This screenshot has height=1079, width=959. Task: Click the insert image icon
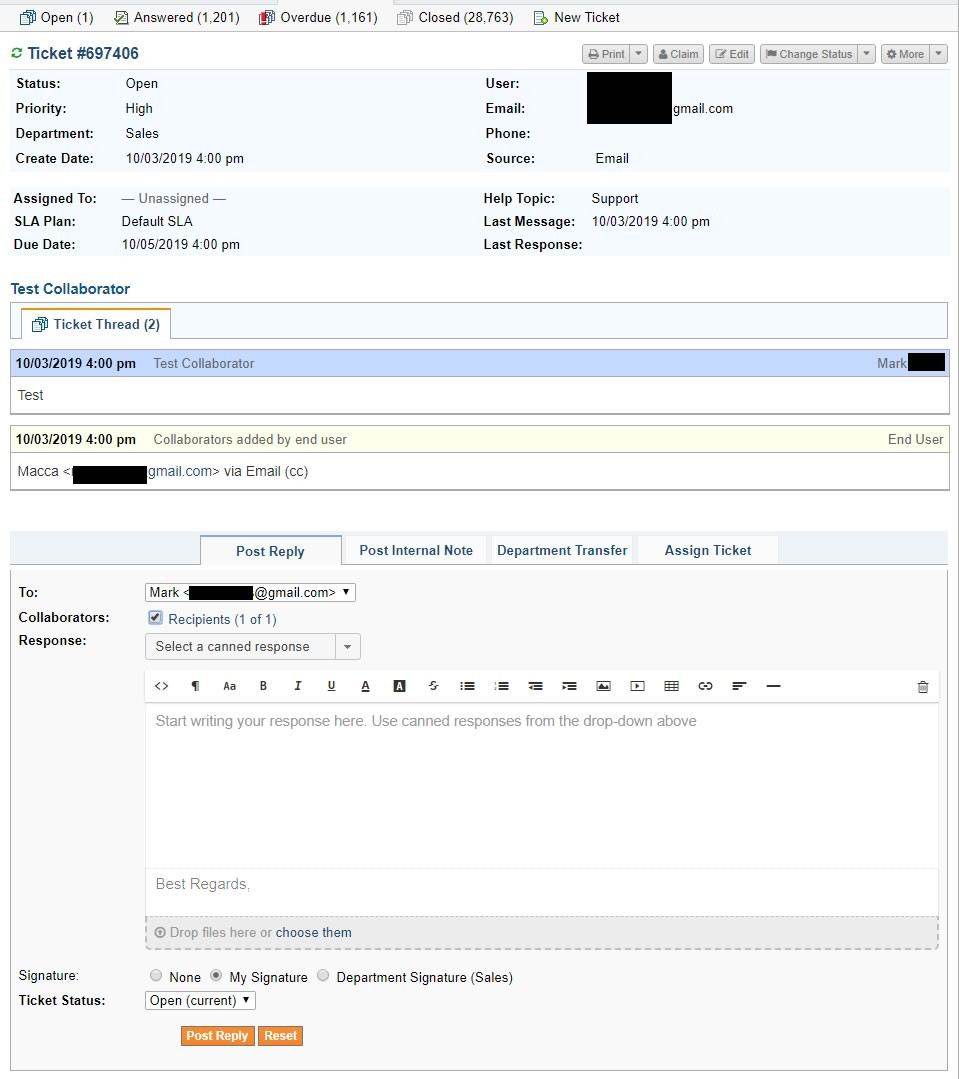click(603, 686)
